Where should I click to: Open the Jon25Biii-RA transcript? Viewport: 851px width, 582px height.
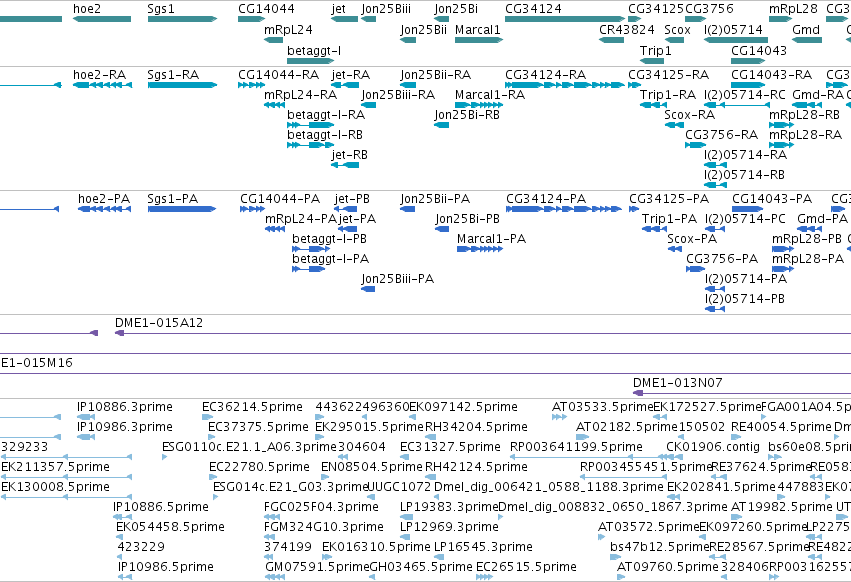click(369, 105)
